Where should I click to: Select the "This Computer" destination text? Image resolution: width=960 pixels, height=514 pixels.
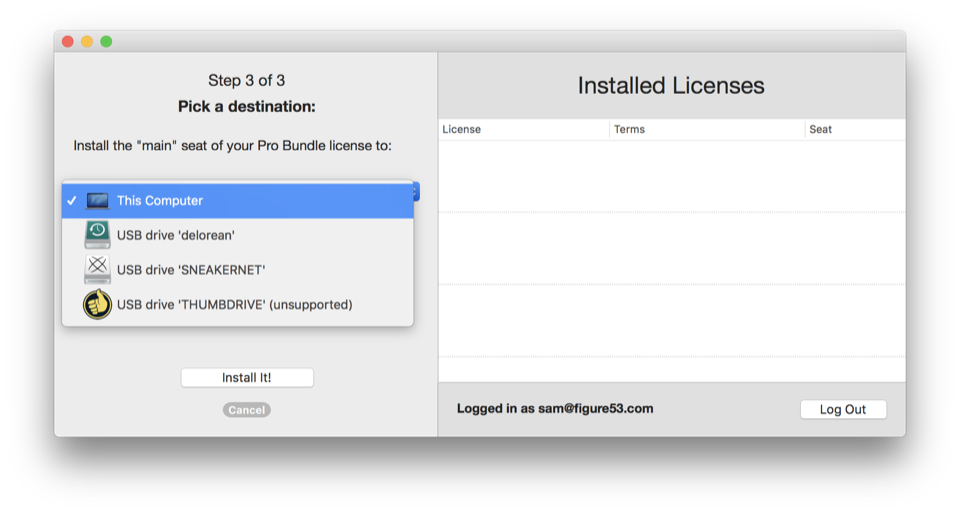[x=160, y=201]
